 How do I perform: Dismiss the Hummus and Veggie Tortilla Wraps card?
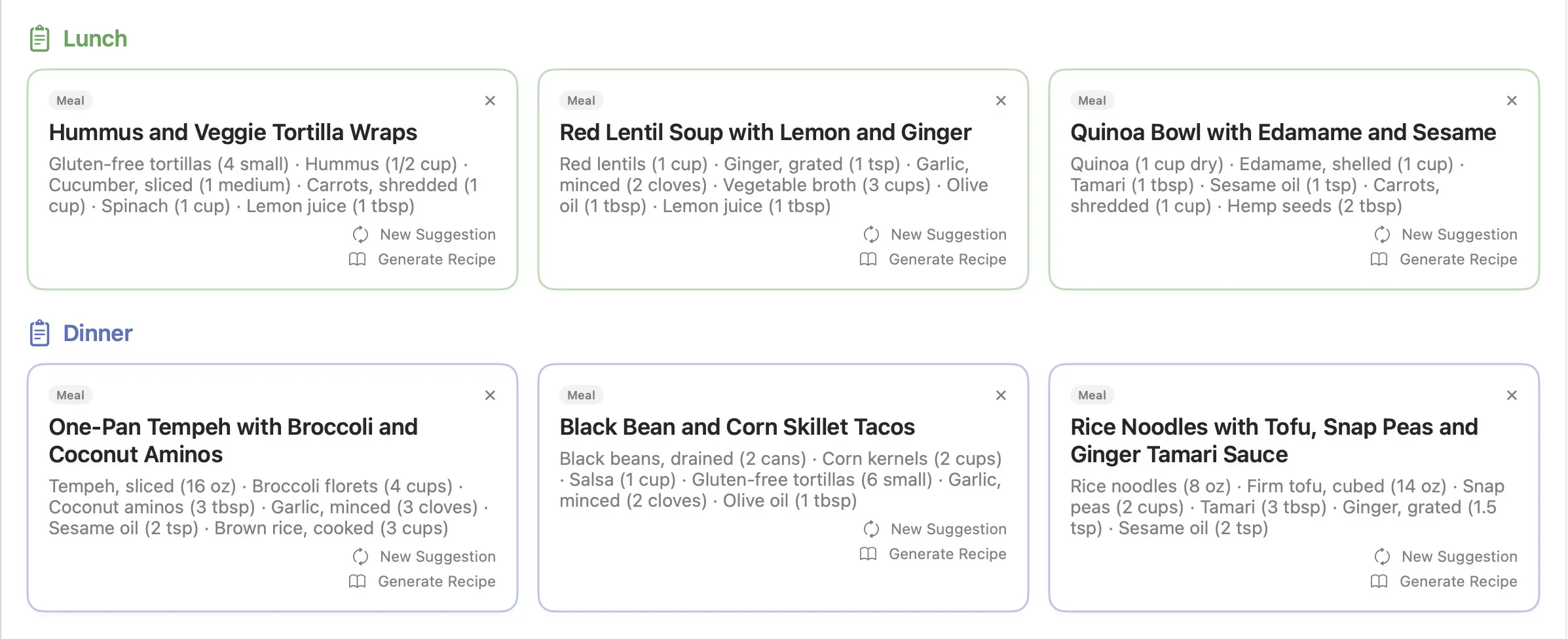click(x=490, y=101)
